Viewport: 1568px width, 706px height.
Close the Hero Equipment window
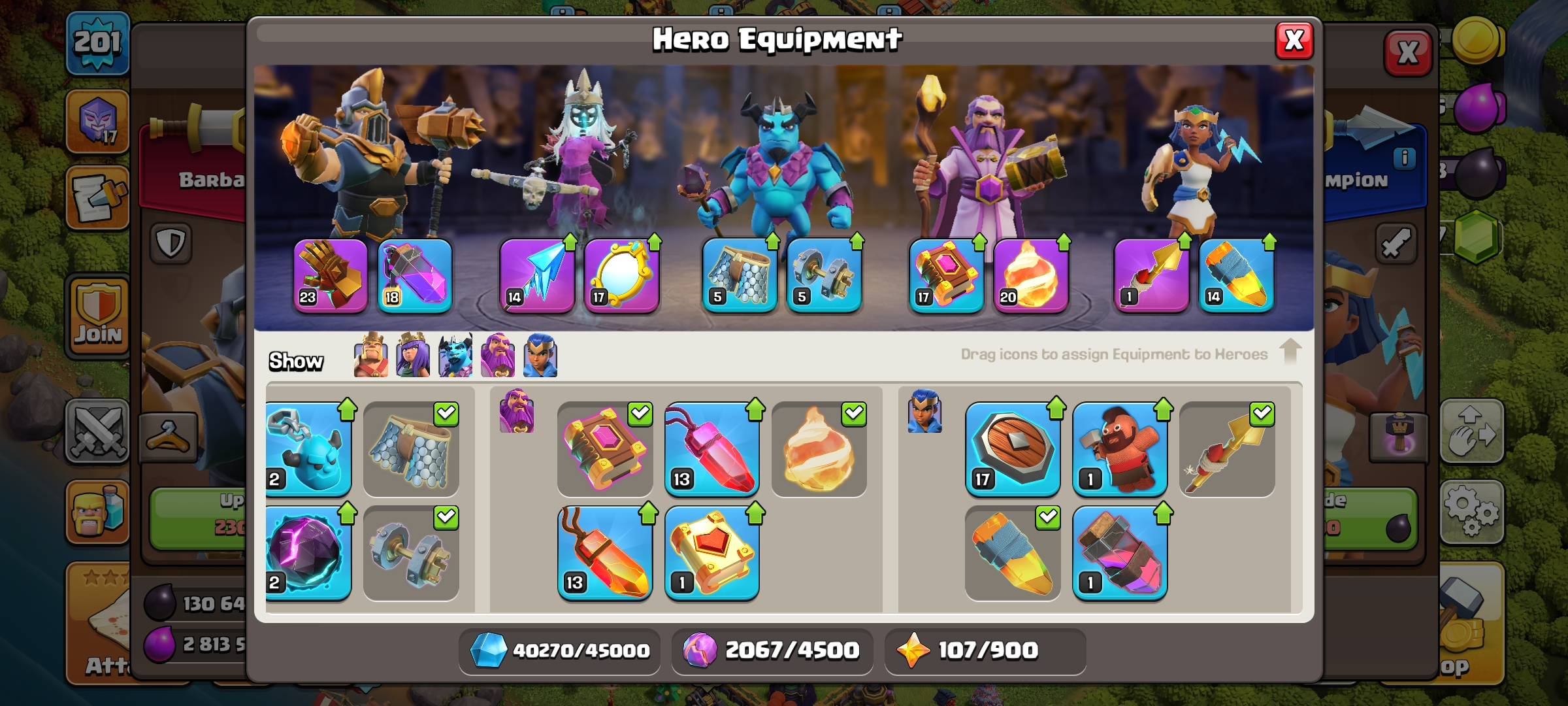click(x=1294, y=41)
